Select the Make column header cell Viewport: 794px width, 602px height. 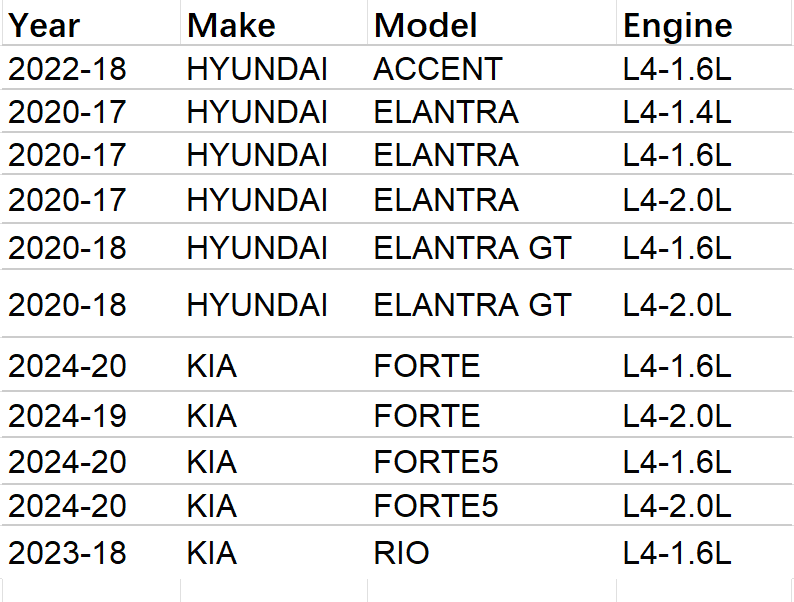(x=231, y=25)
